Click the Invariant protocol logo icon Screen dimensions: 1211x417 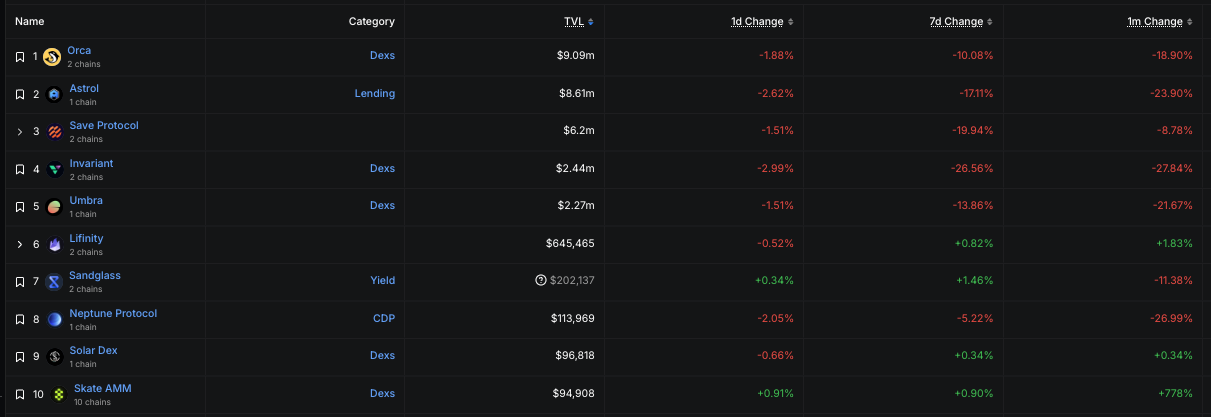point(54,169)
